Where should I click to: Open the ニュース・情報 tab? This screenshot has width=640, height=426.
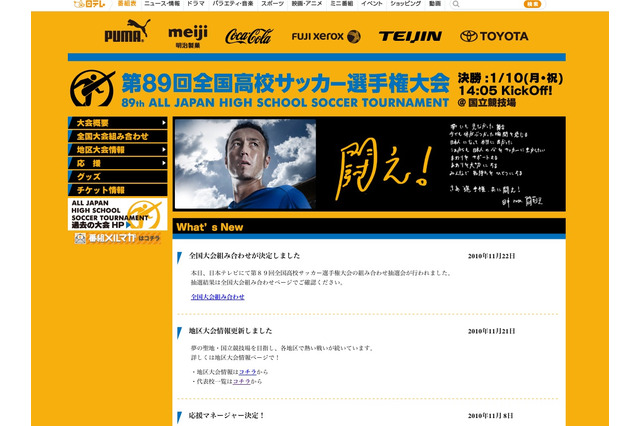pyautogui.click(x=162, y=4)
